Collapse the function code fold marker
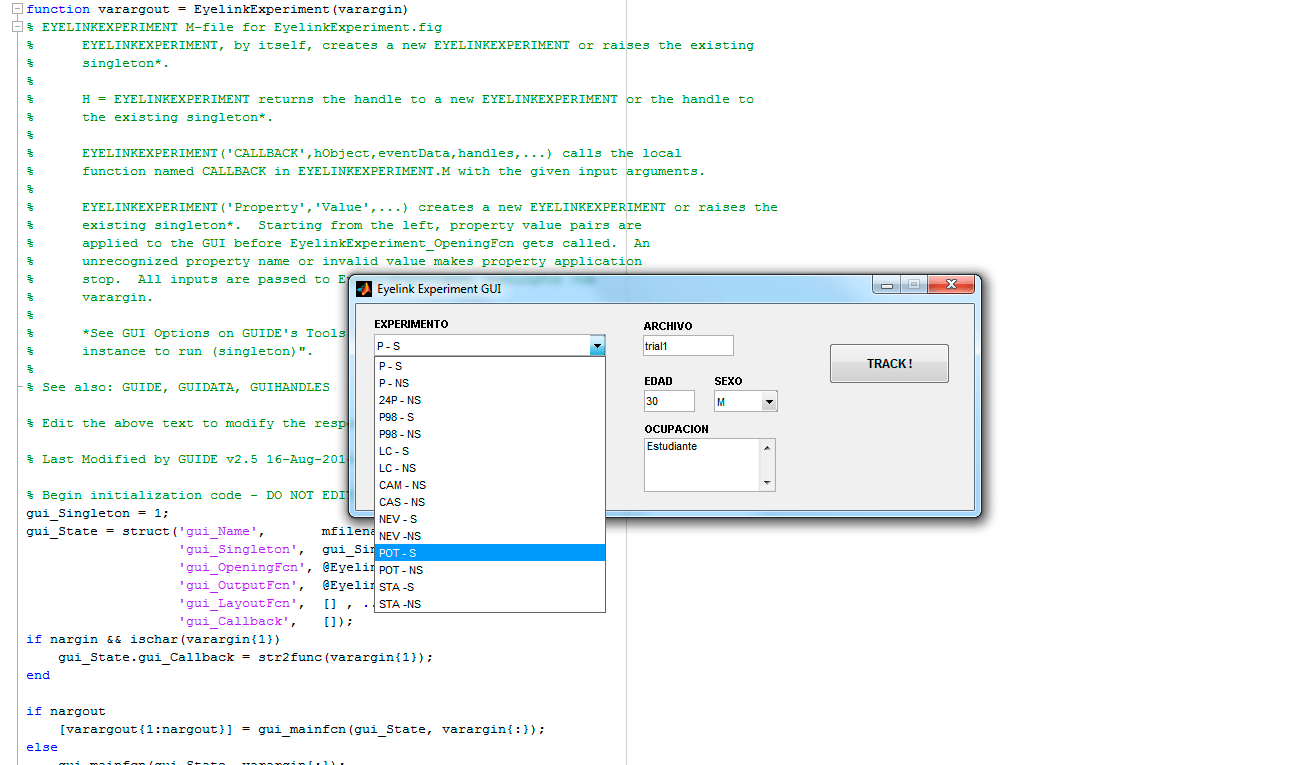 (x=17, y=9)
